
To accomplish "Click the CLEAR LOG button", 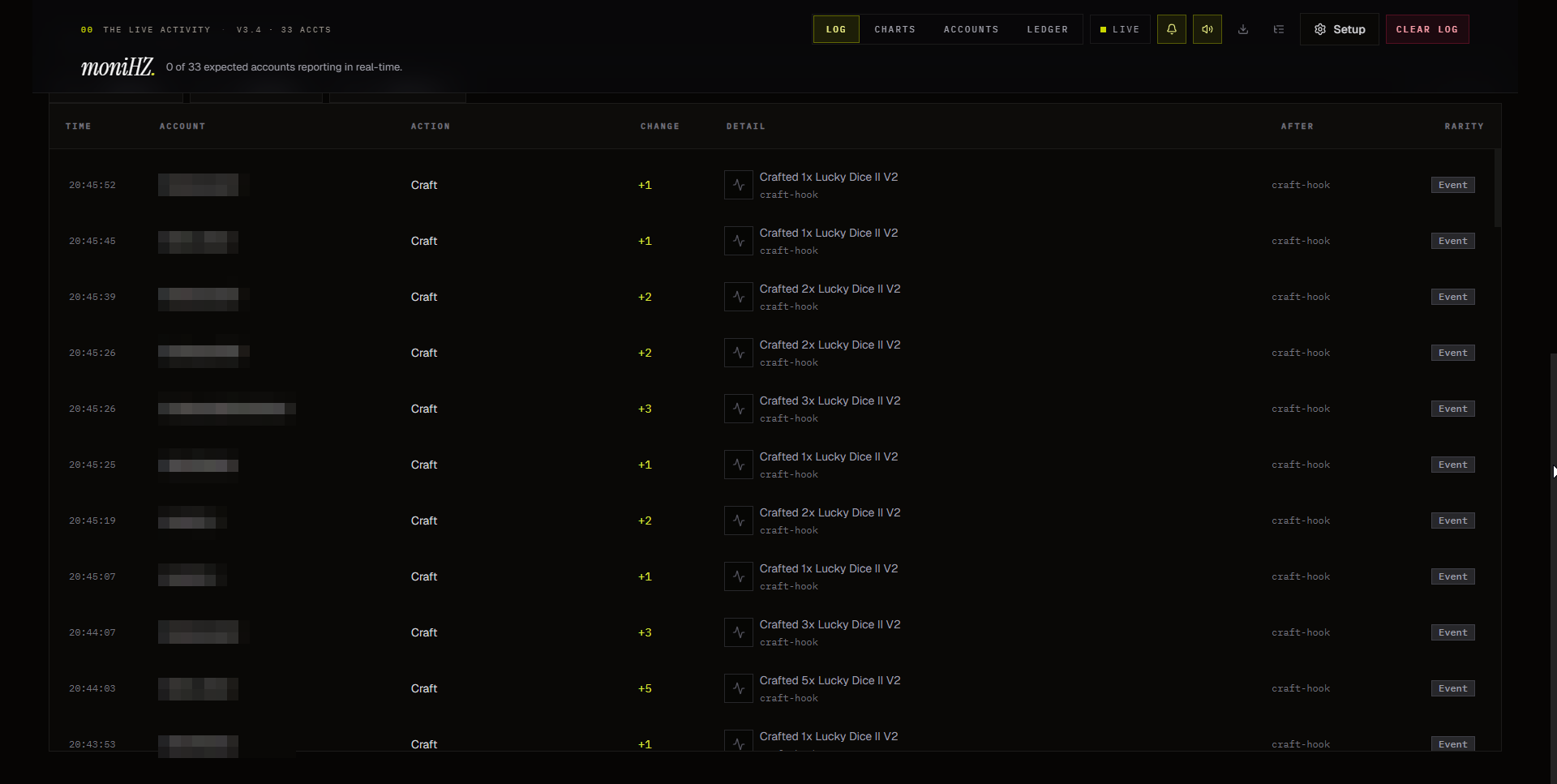I will (1427, 29).
